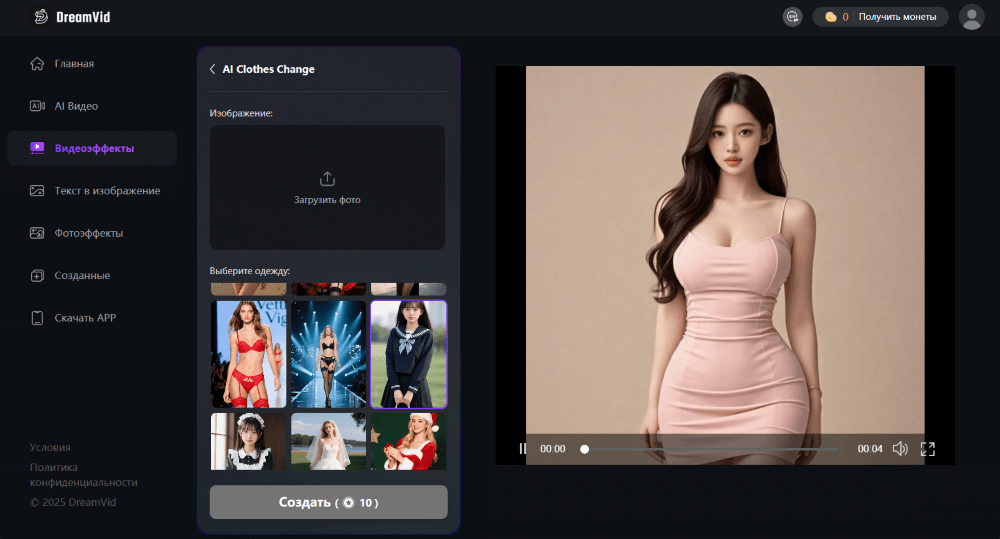Click the coin icon in header
Screen dimensions: 1000x539
point(830,17)
